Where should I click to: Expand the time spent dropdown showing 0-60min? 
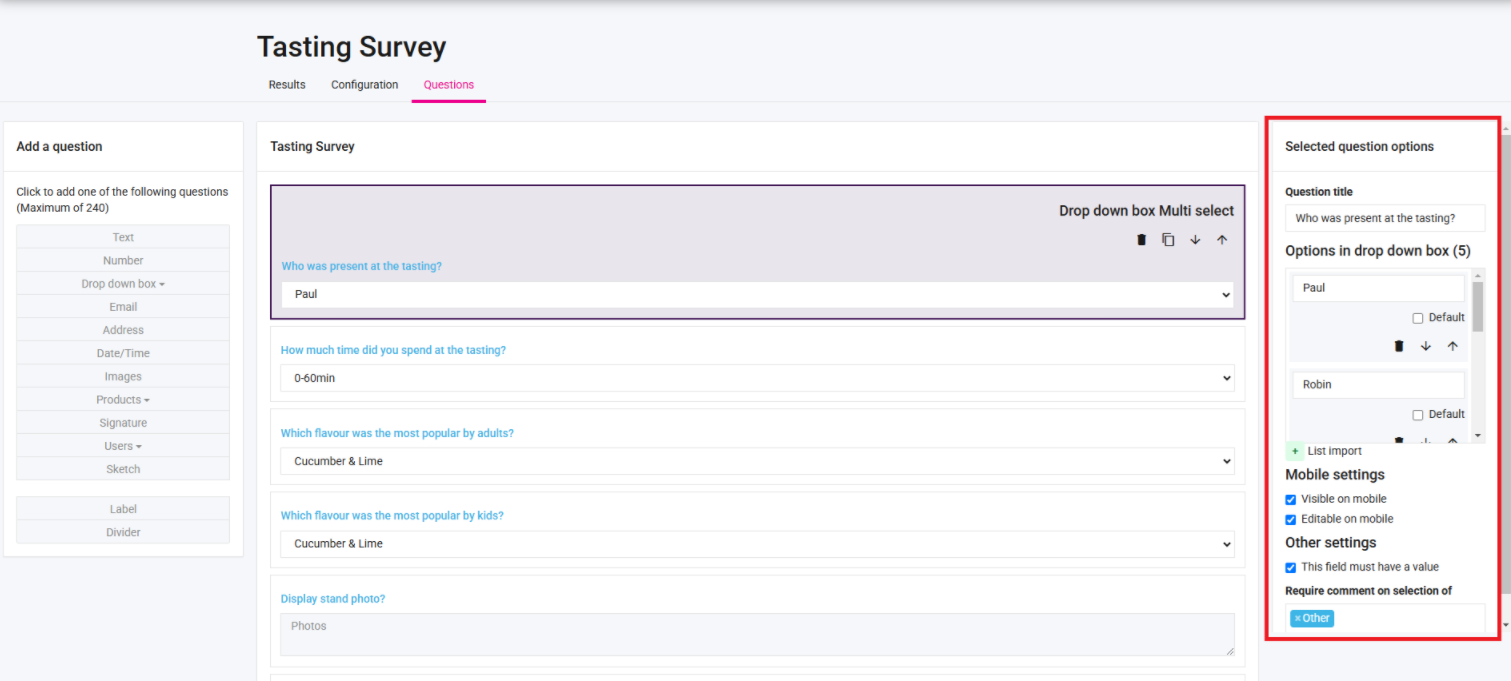point(757,378)
